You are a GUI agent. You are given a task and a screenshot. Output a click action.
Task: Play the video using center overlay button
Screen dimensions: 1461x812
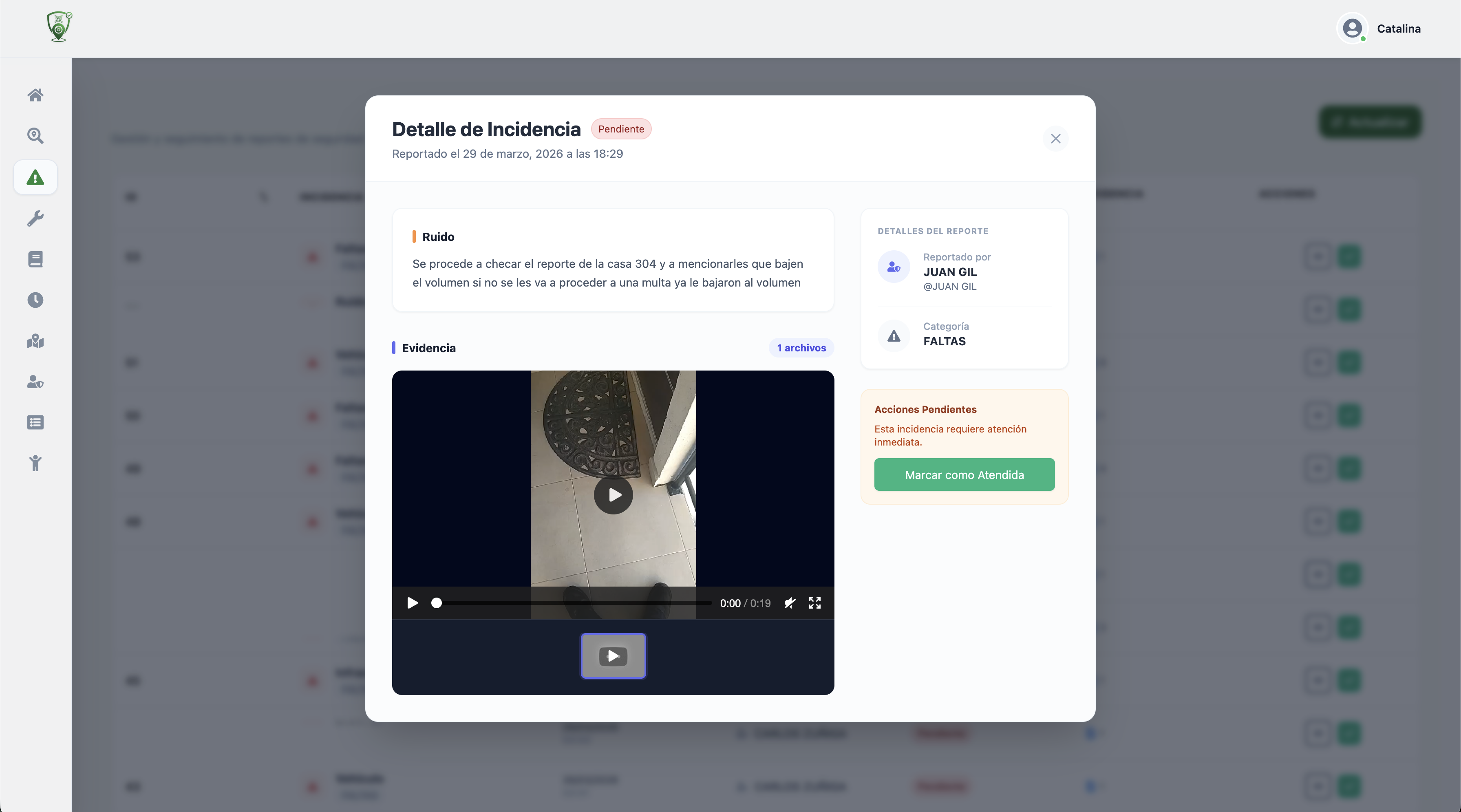click(x=613, y=495)
